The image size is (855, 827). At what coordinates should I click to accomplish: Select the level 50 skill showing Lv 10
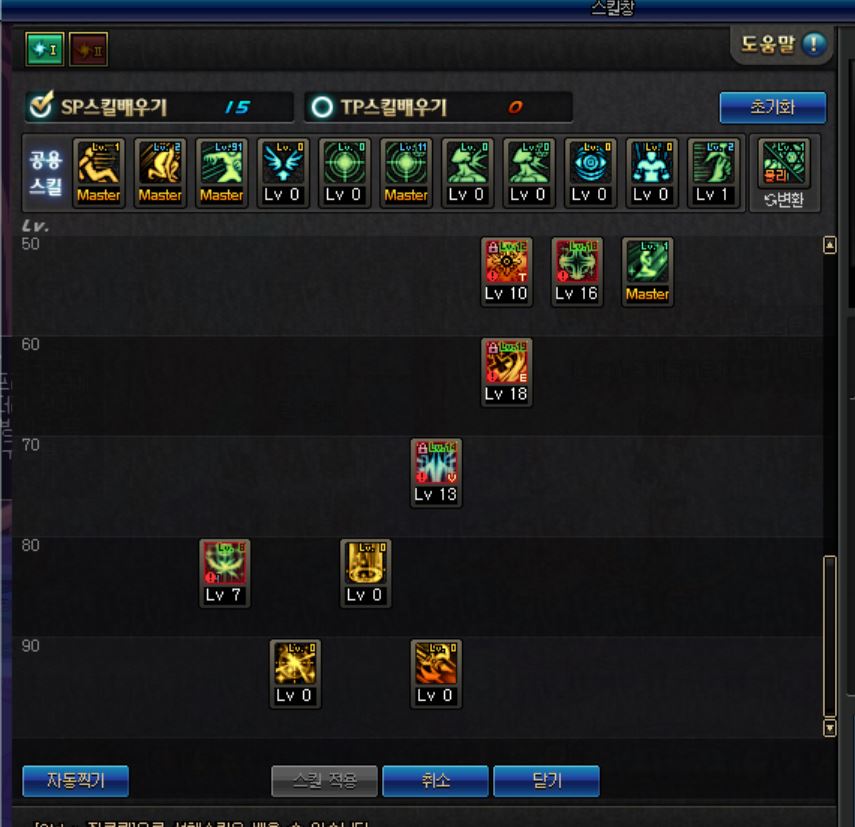click(x=506, y=271)
